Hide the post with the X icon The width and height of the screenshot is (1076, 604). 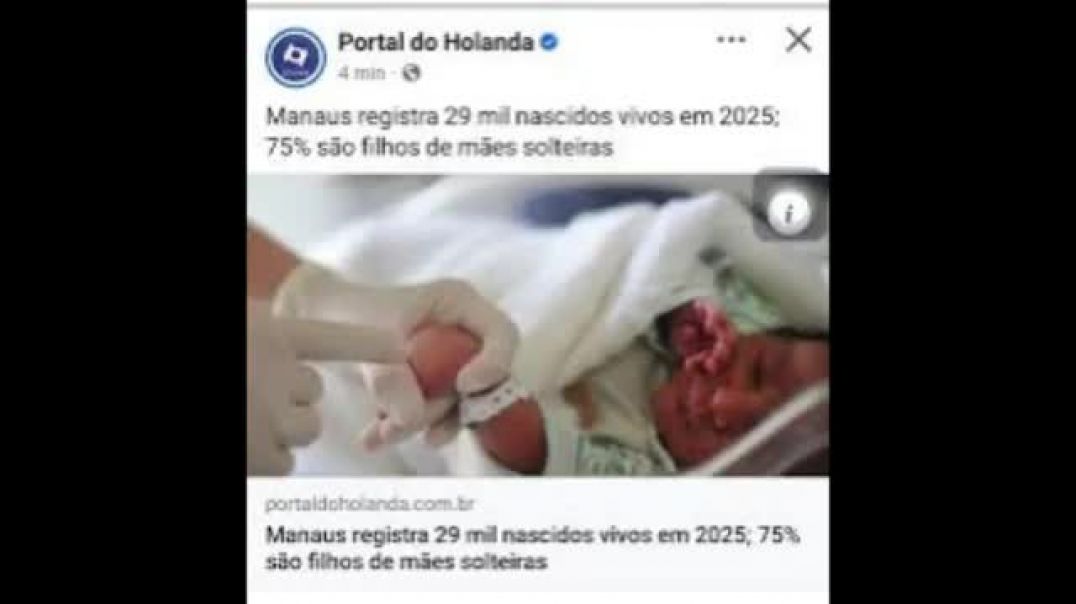pyautogui.click(x=798, y=40)
